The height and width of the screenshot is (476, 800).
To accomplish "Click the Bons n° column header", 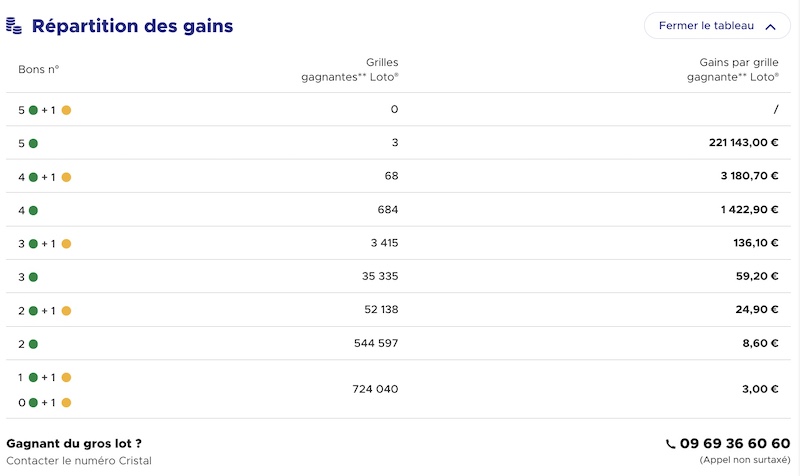I will pos(39,69).
